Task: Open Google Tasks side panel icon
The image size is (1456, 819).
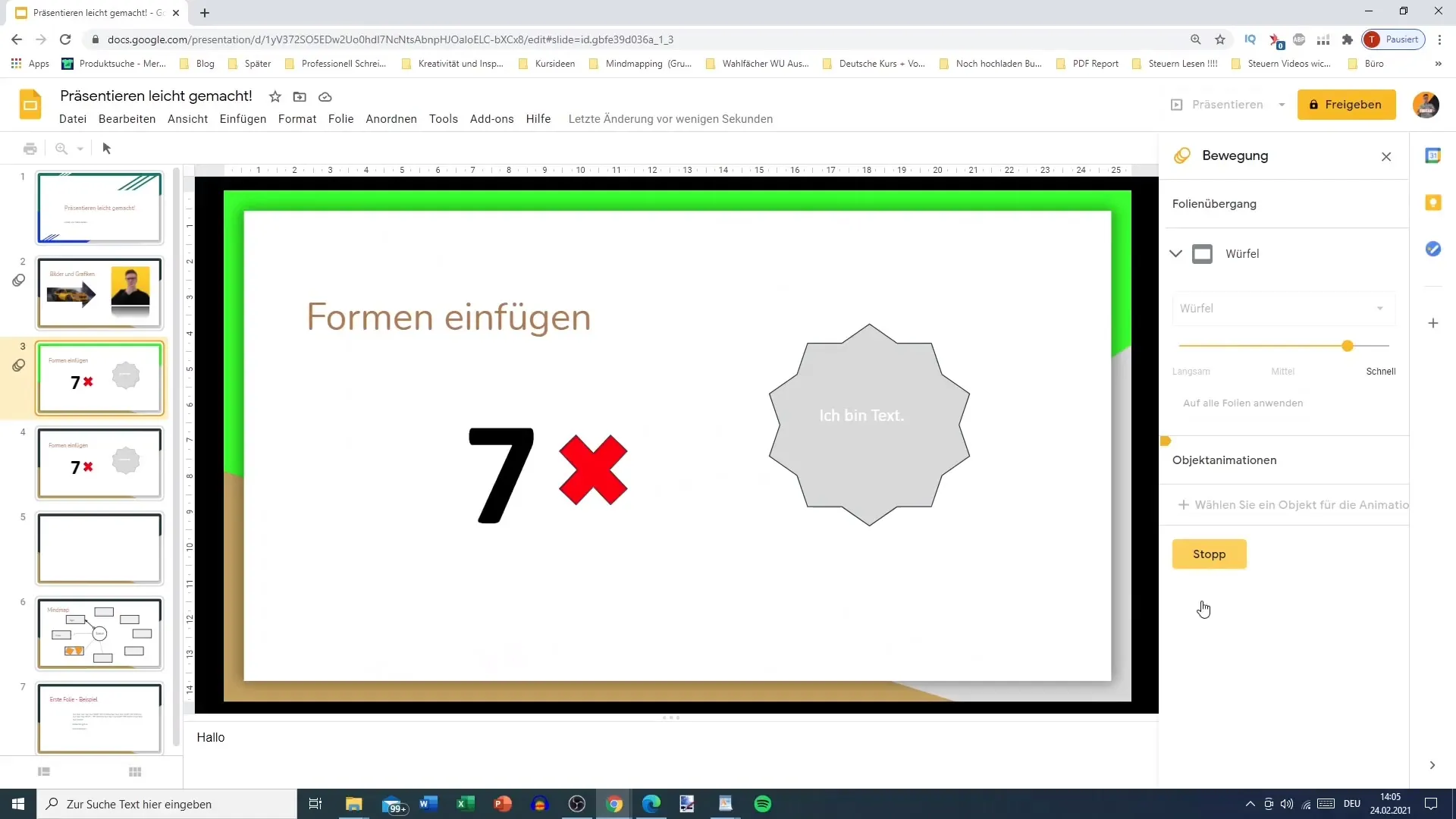Action: 1432,249
